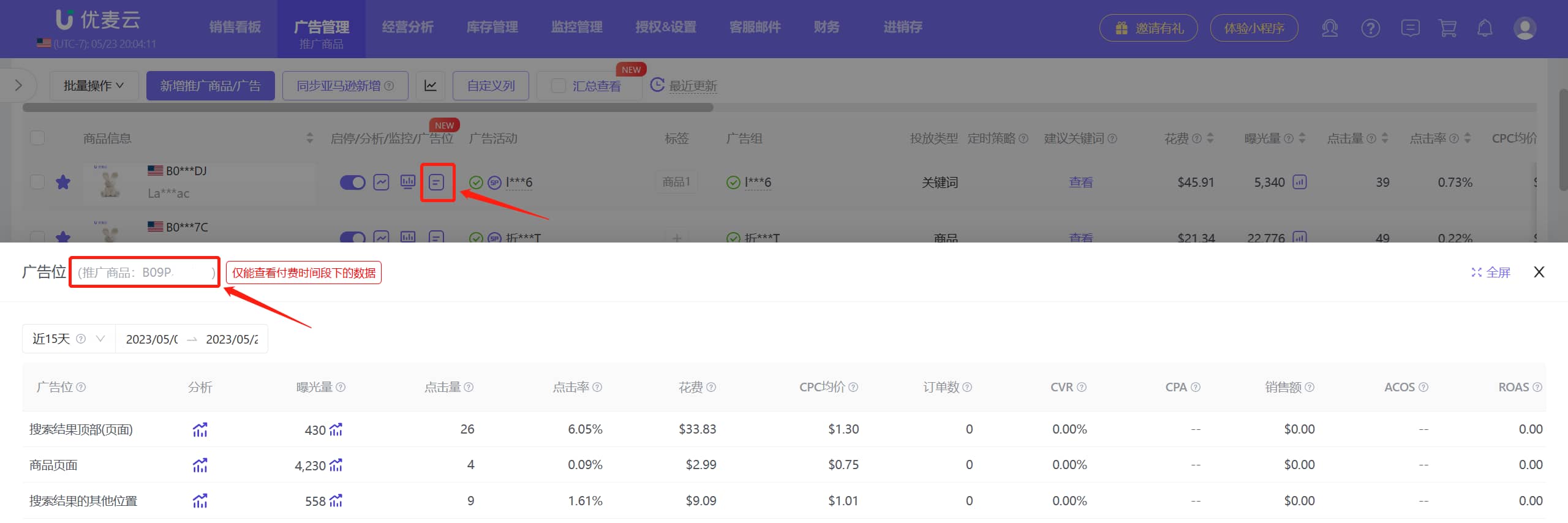The width and height of the screenshot is (1568, 523).
Task: Expand the collapsed left sidebar arrow
Action: pyautogui.click(x=18, y=85)
